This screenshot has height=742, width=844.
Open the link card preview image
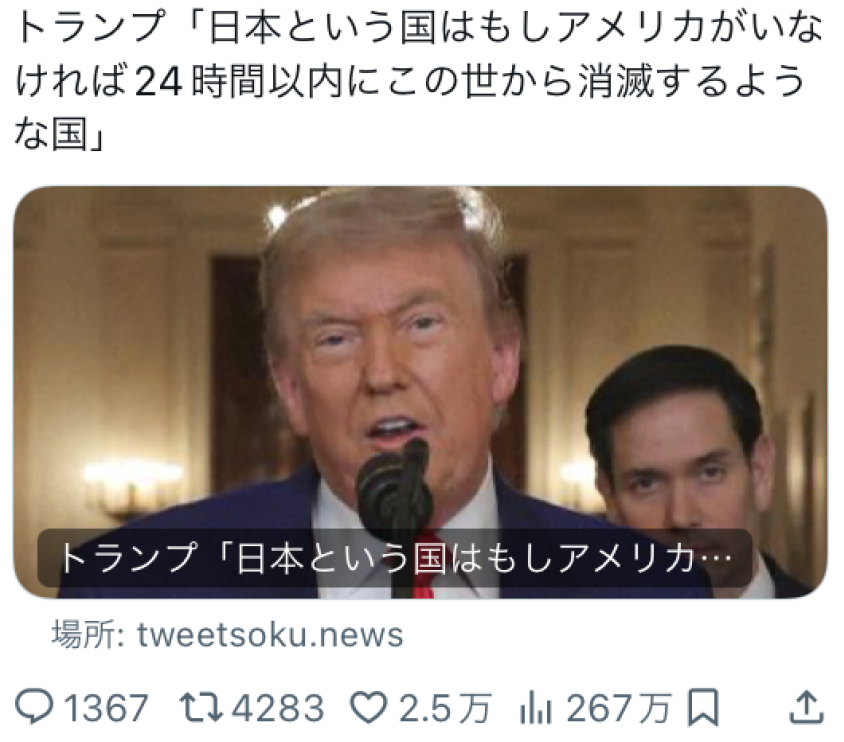coord(420,392)
